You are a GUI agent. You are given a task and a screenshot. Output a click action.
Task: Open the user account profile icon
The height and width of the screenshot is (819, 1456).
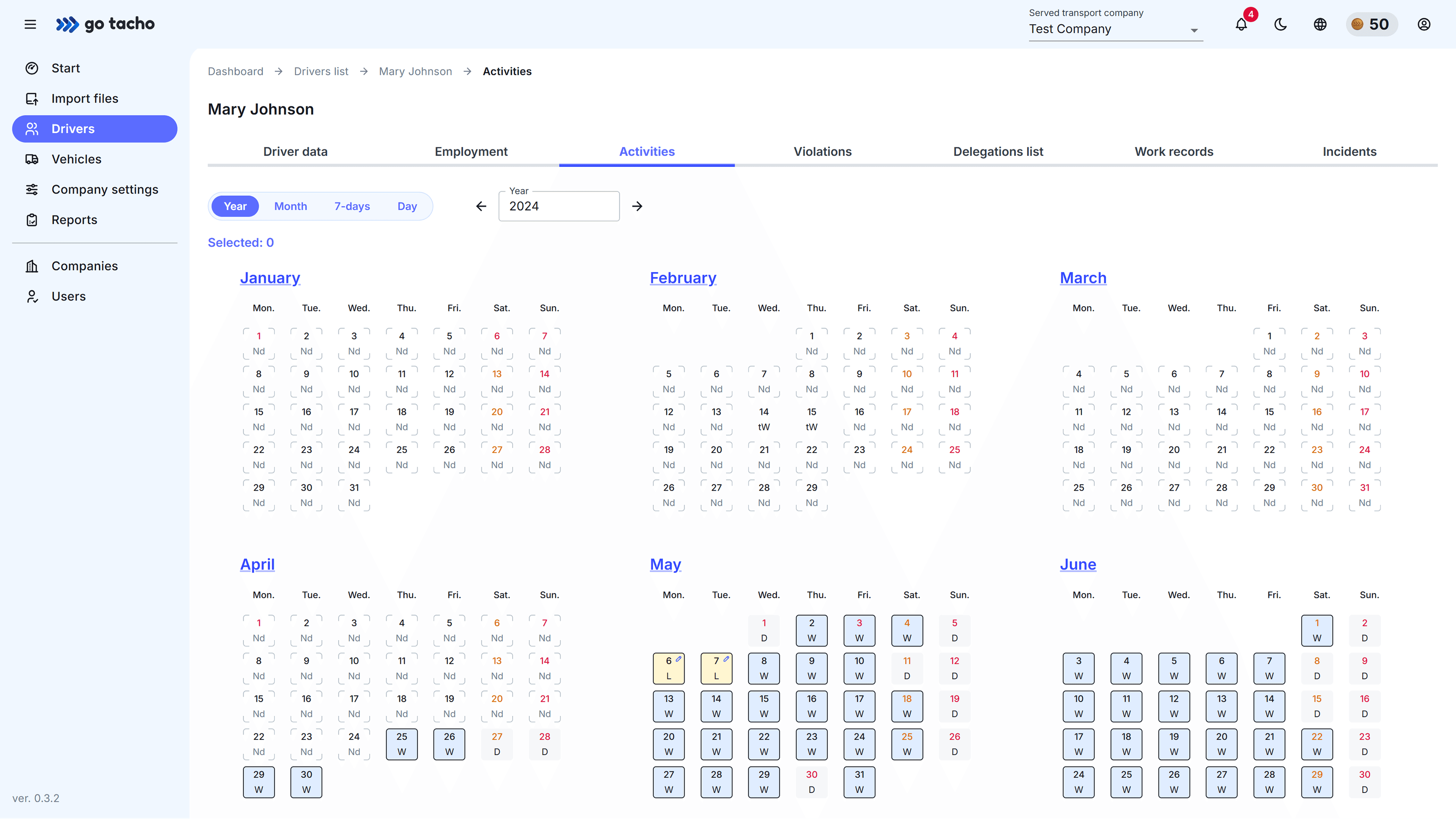1424,24
